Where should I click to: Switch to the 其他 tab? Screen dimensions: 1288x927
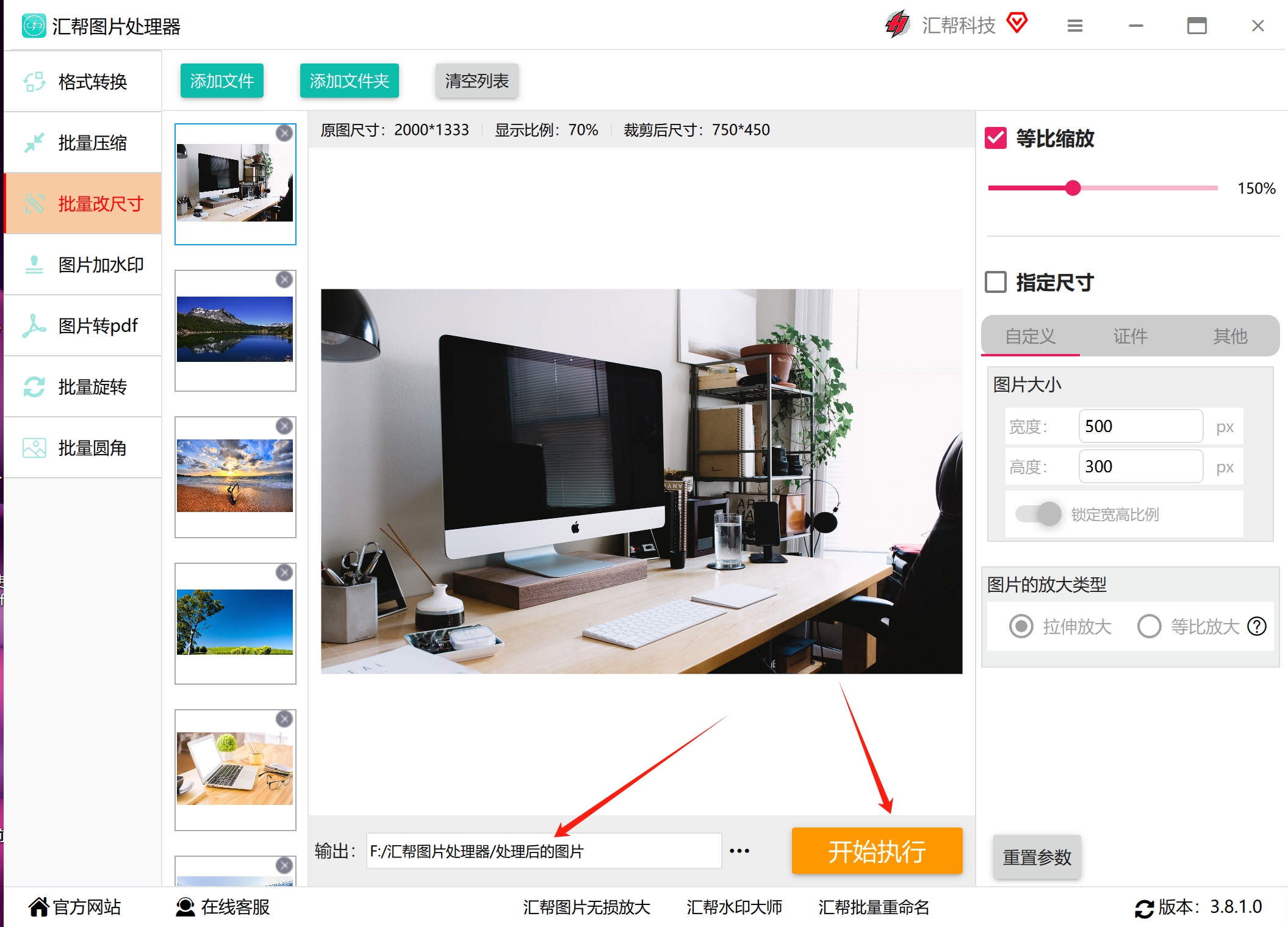point(1230,336)
